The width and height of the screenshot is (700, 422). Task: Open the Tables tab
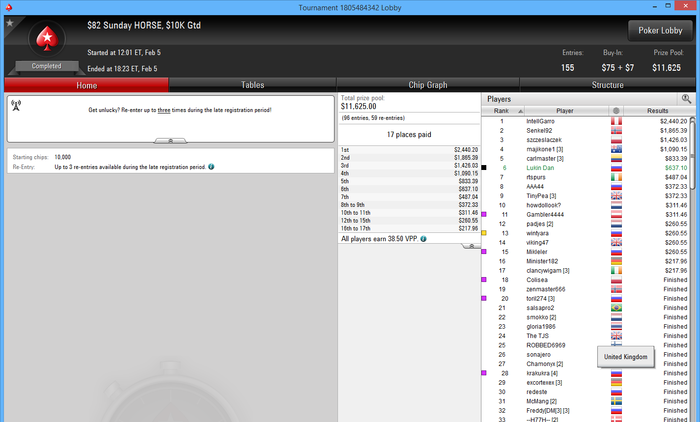(253, 85)
